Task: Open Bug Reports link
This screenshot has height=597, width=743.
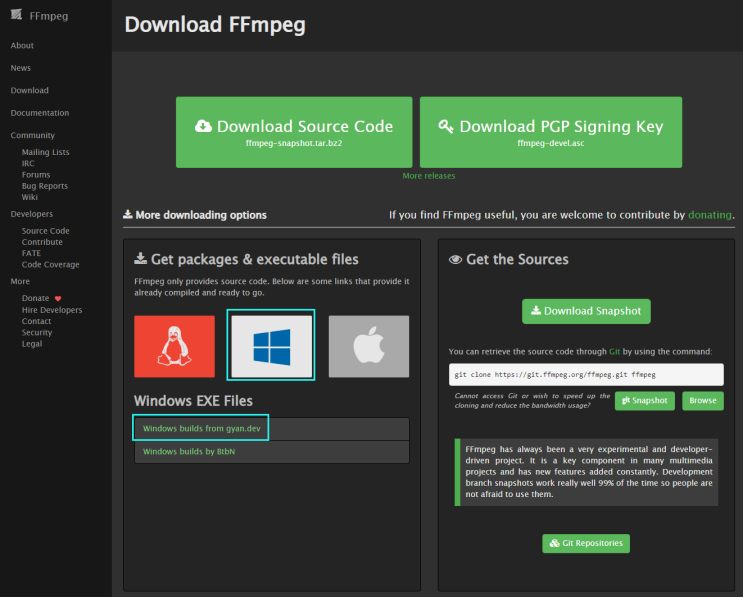Action: (x=45, y=186)
